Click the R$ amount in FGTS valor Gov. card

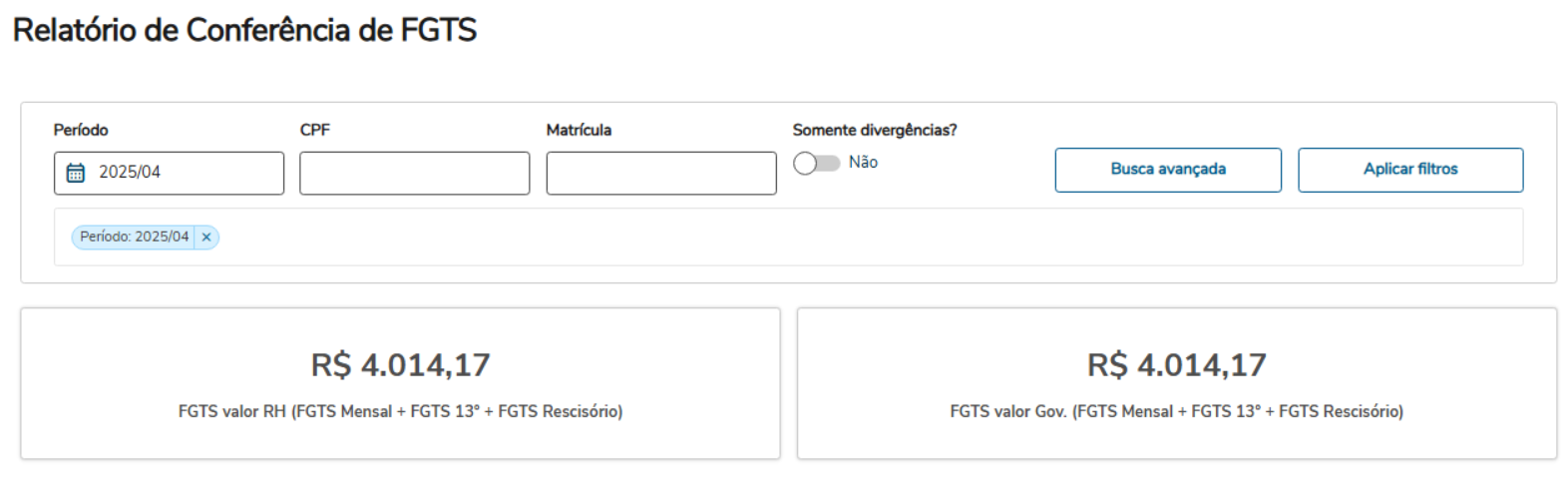tap(1176, 365)
